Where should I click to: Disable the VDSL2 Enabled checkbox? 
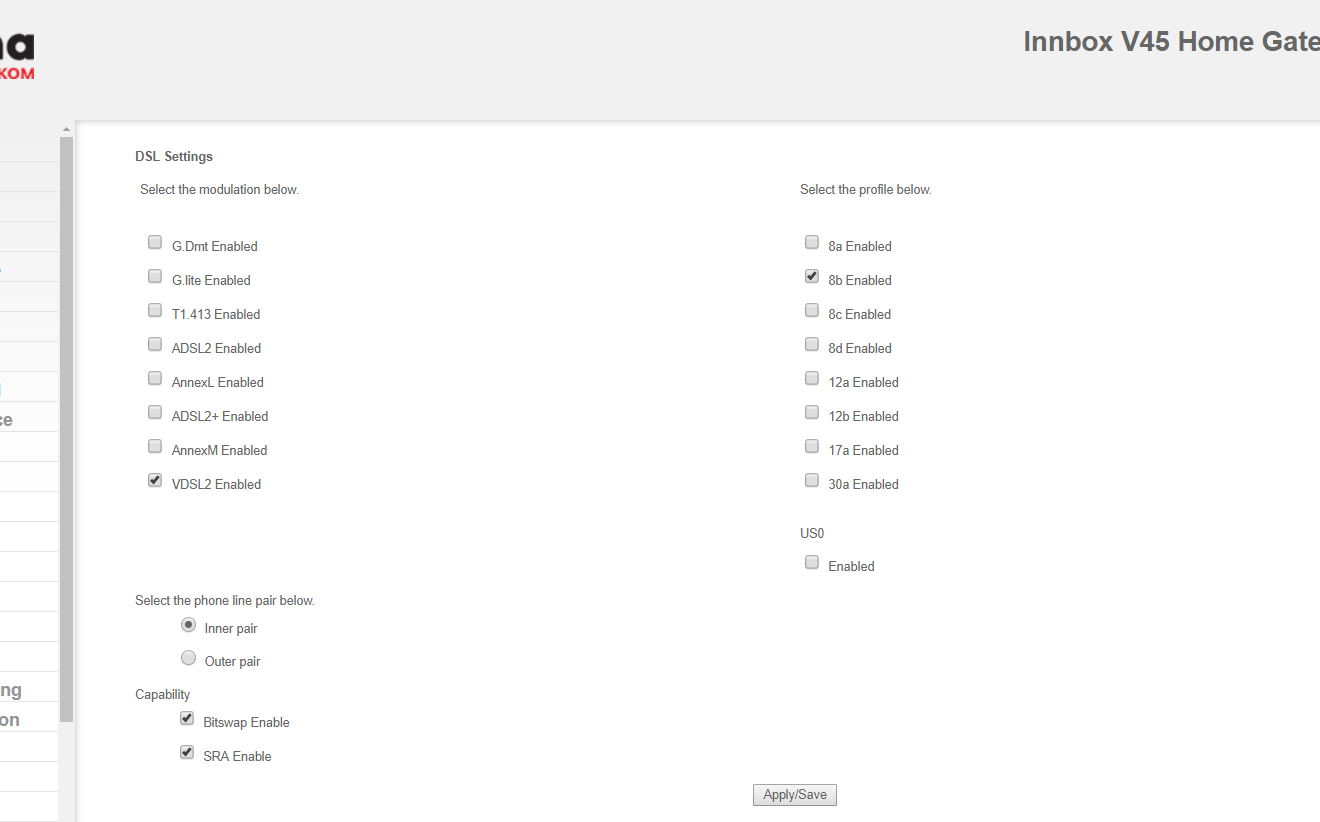tap(155, 480)
